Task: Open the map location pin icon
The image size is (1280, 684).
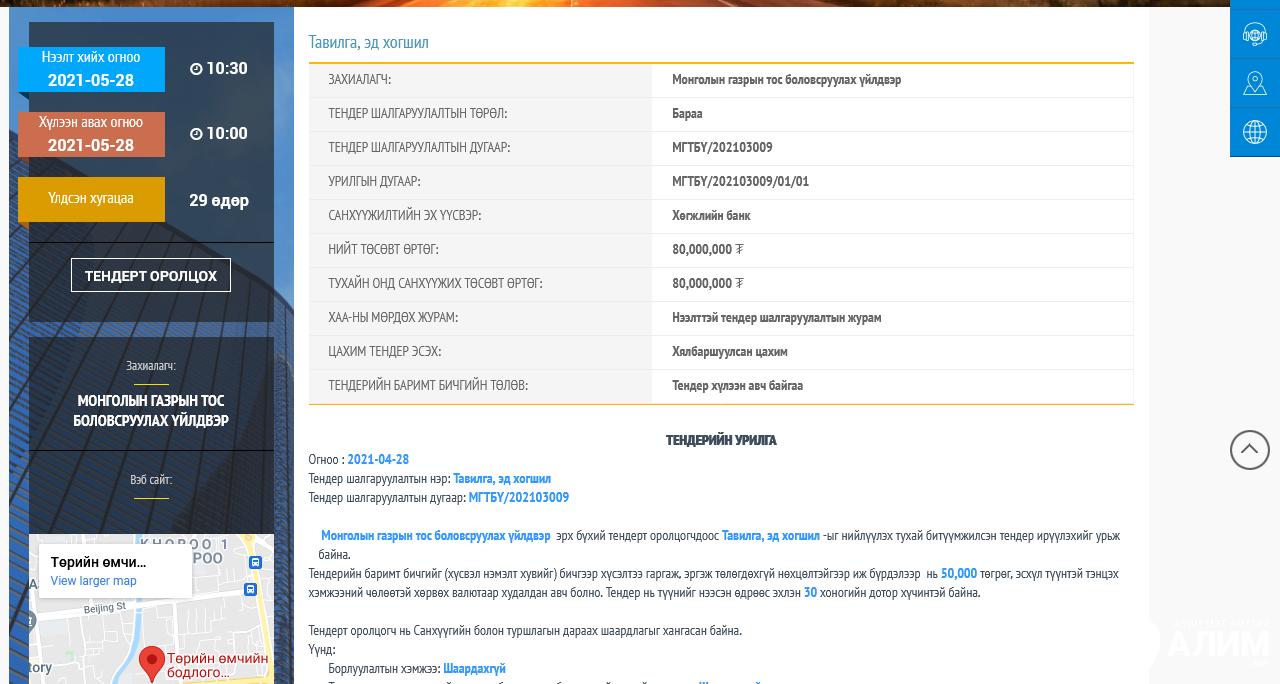Action: 1255,83
